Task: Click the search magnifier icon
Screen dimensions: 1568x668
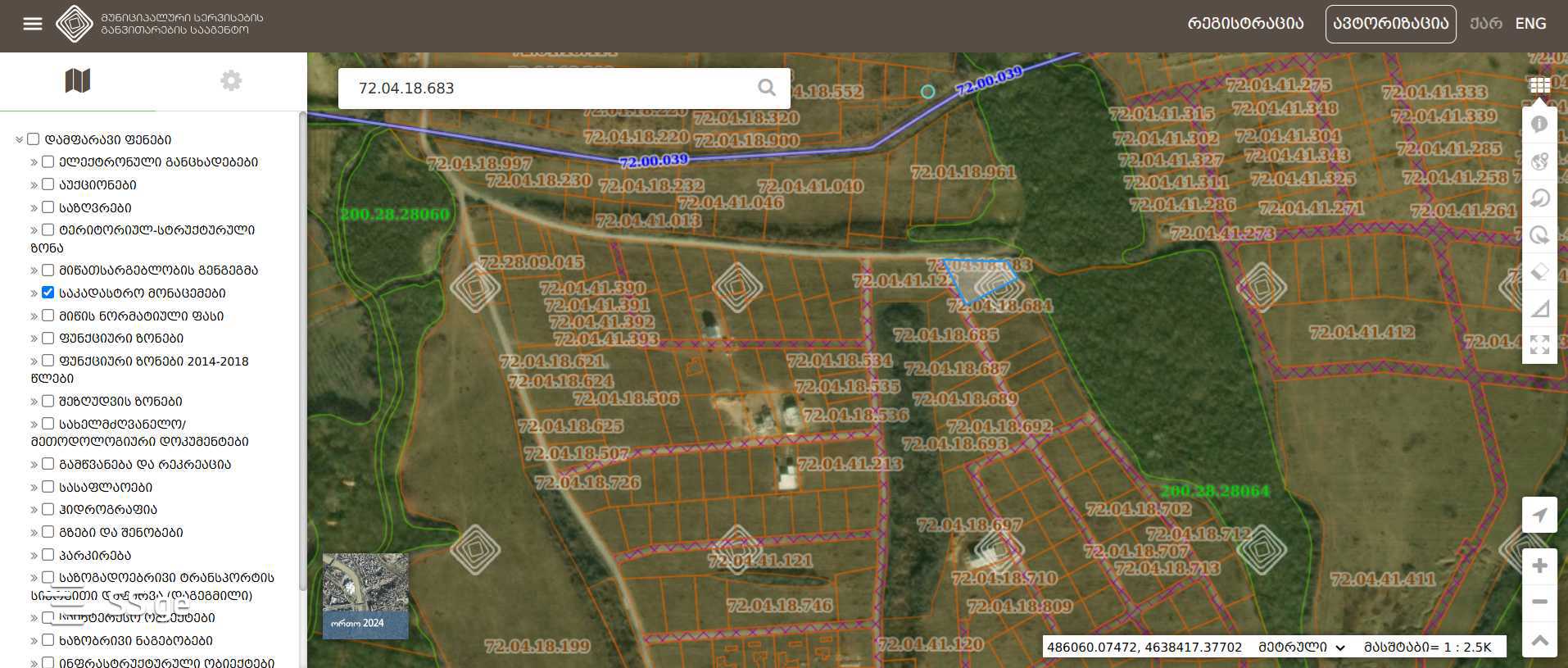Action: (x=766, y=88)
